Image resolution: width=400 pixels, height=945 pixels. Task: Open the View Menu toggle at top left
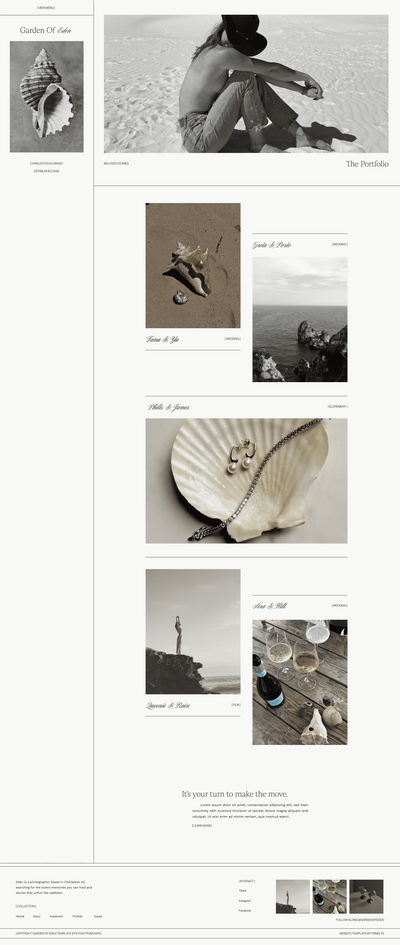coord(46,8)
